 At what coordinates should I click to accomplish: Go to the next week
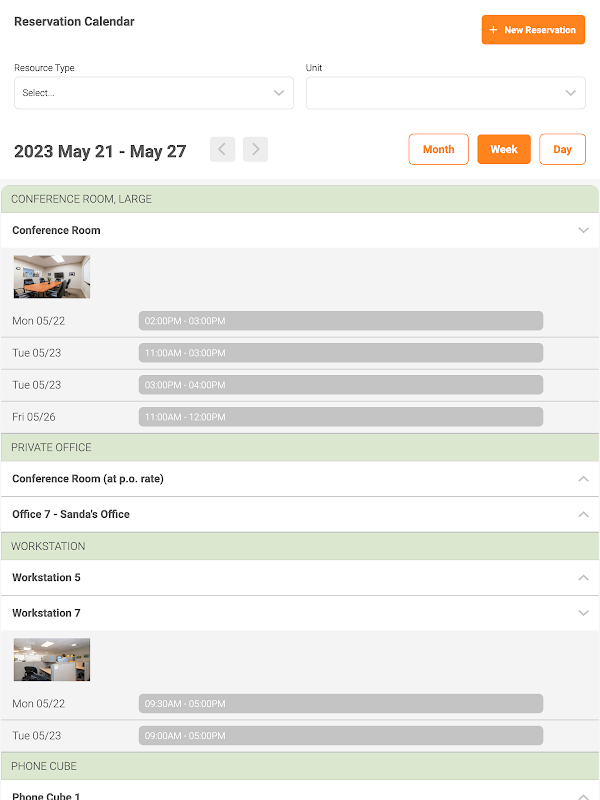coord(256,149)
